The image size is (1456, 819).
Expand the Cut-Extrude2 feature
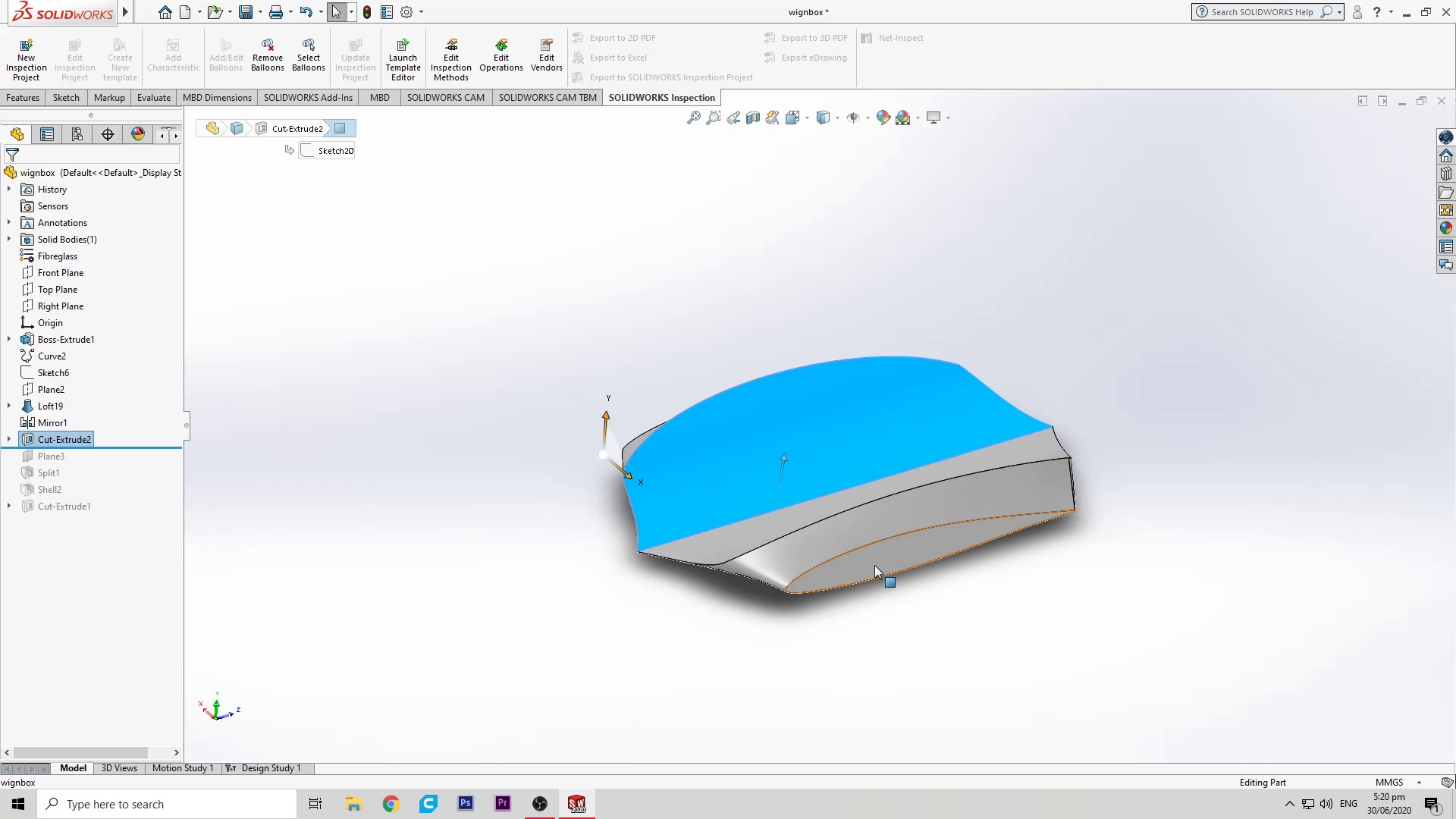[x=9, y=439]
